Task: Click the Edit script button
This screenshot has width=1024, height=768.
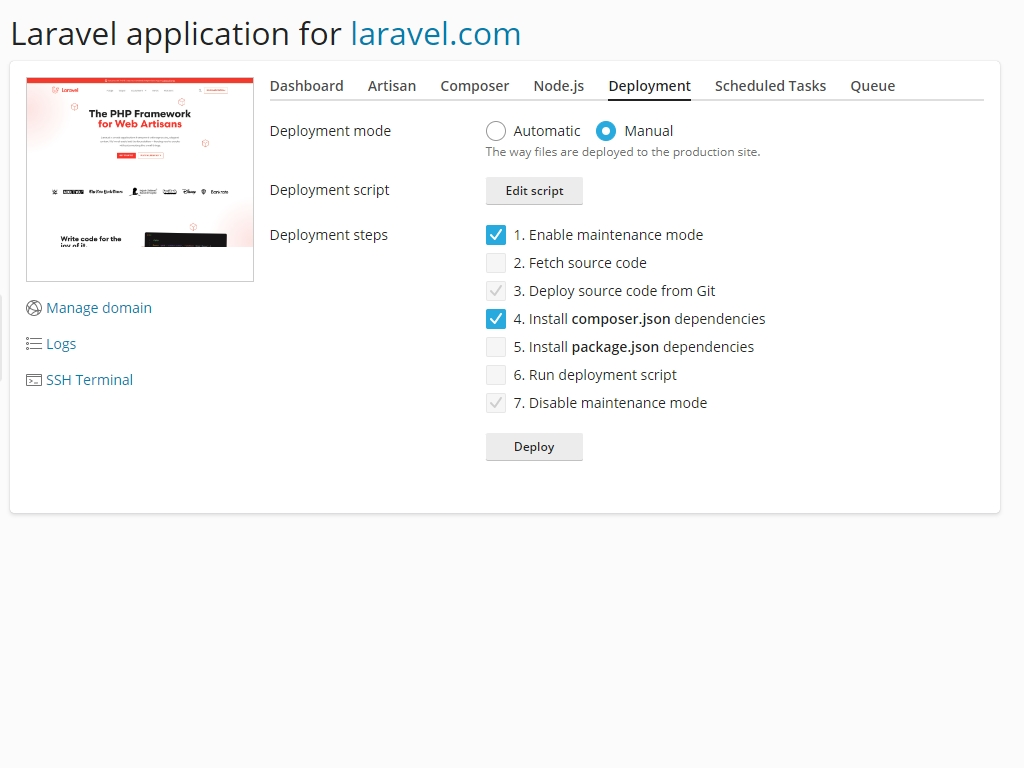Action: click(x=534, y=190)
